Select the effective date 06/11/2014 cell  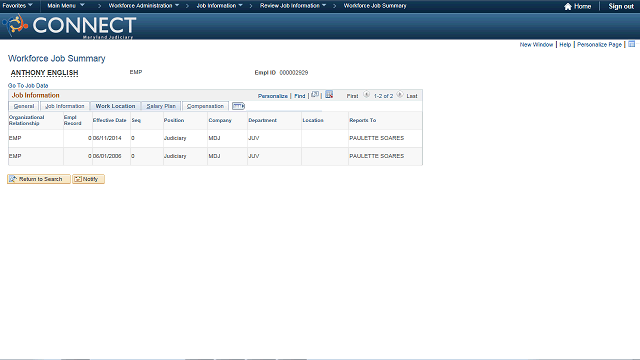click(107, 138)
